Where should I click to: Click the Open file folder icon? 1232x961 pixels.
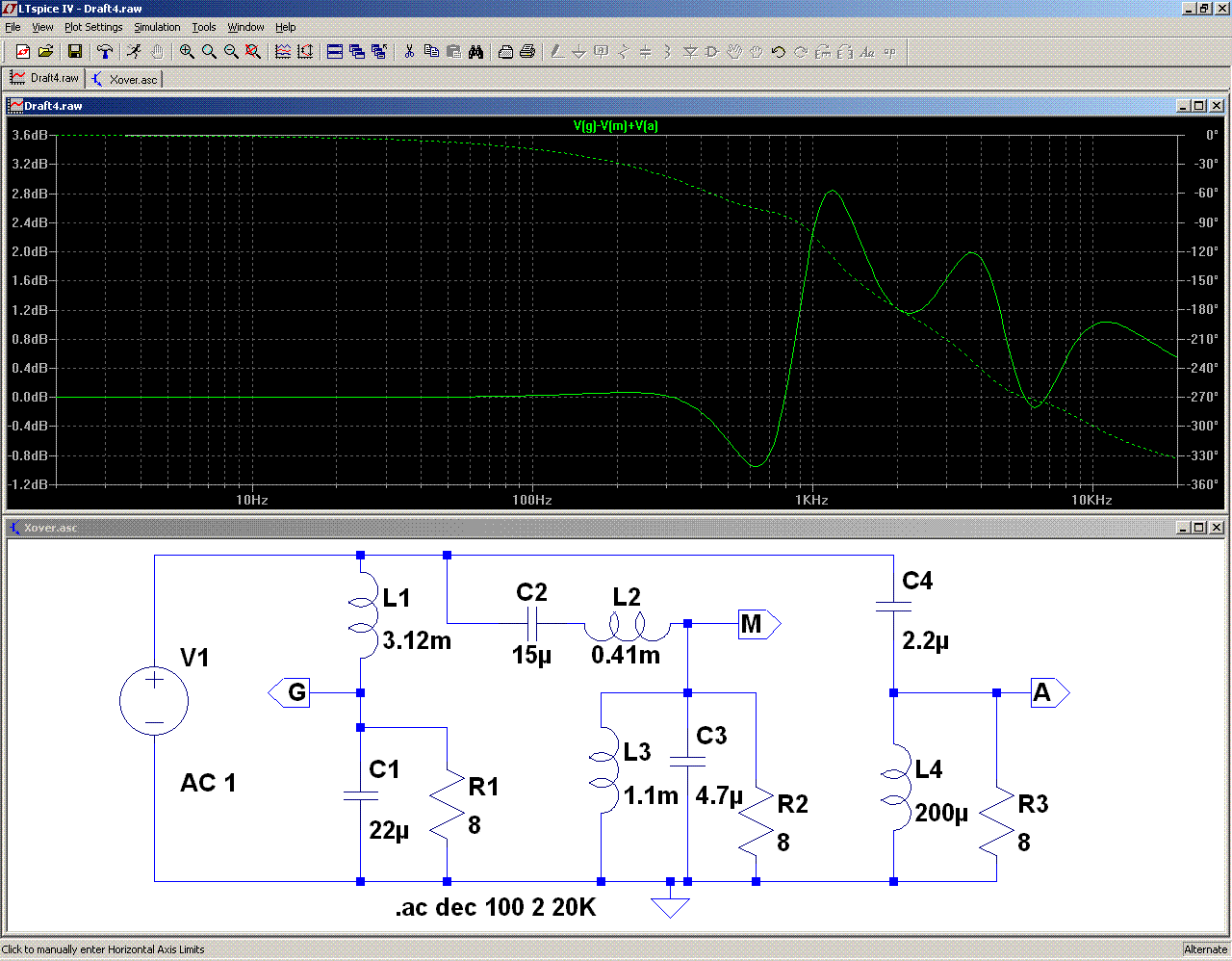click(x=45, y=52)
